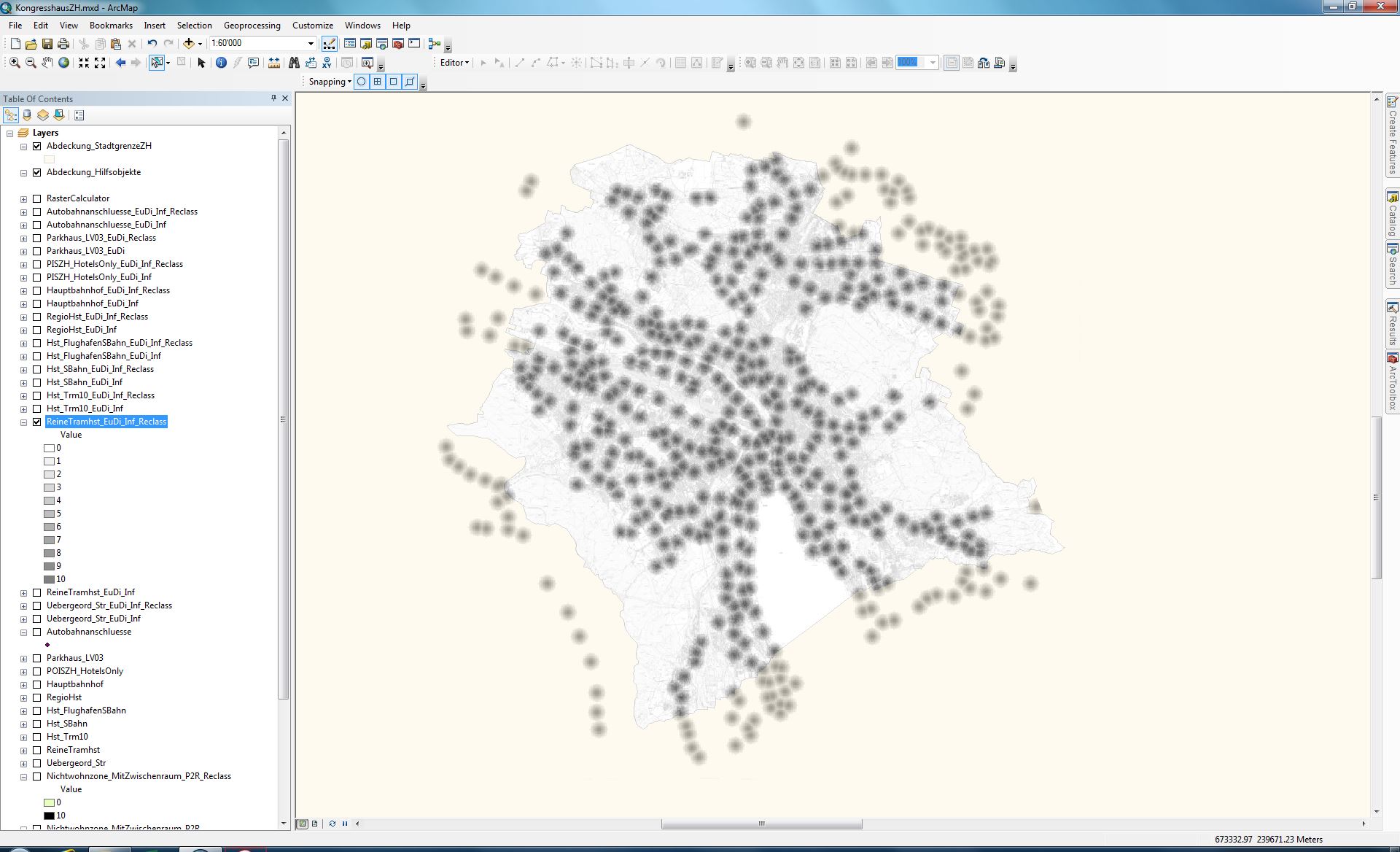Click the Save map document icon
The width and height of the screenshot is (1400, 852).
(x=47, y=44)
